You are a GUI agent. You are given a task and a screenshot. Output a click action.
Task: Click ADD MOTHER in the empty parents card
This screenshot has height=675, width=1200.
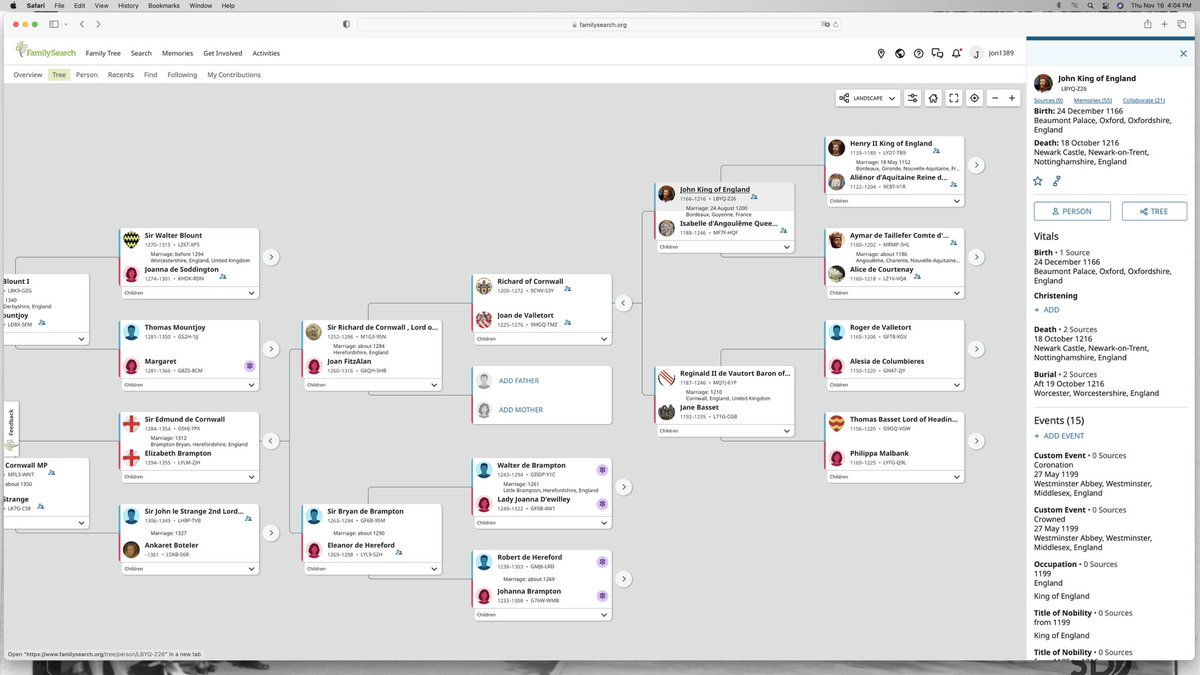pos(520,410)
